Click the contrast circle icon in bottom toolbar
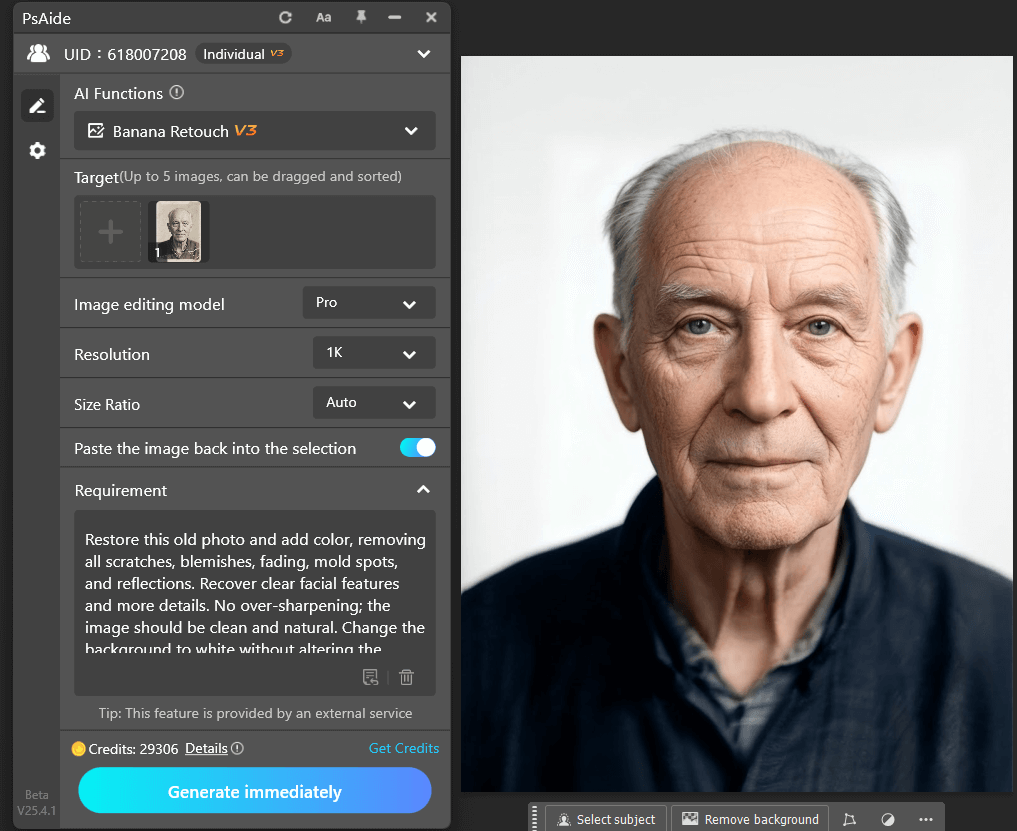Screen dimensions: 1017x831 coord(886,818)
